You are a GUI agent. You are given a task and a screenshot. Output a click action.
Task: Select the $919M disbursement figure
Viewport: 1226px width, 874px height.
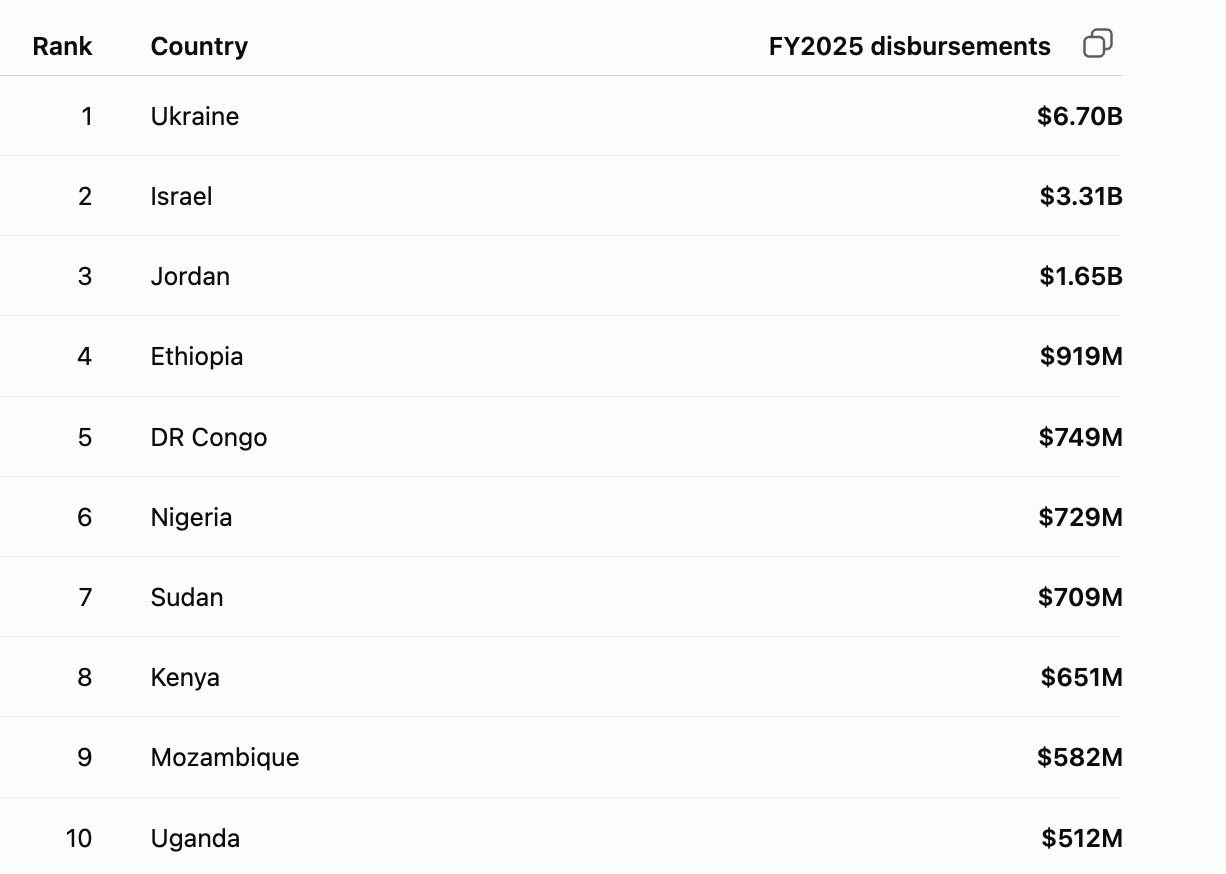point(1081,356)
